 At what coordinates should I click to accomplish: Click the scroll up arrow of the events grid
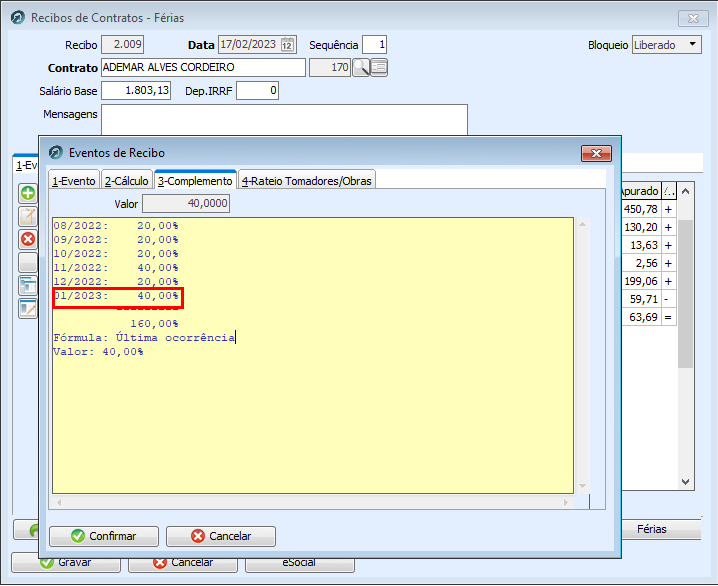[x=685, y=191]
